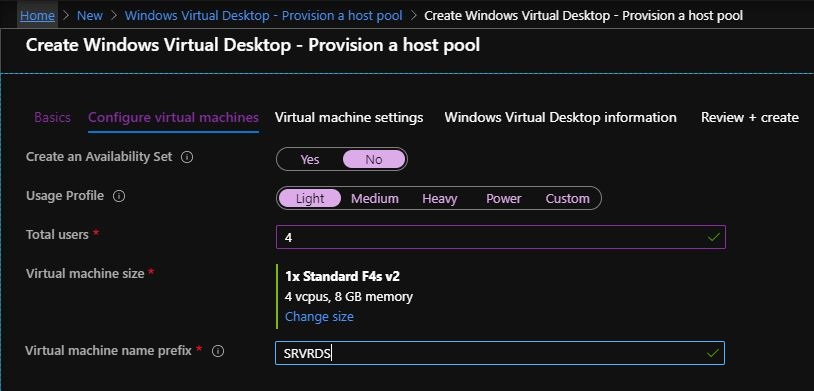Choose the Medium usage profile
The height and width of the screenshot is (391, 814).
tap(375, 198)
